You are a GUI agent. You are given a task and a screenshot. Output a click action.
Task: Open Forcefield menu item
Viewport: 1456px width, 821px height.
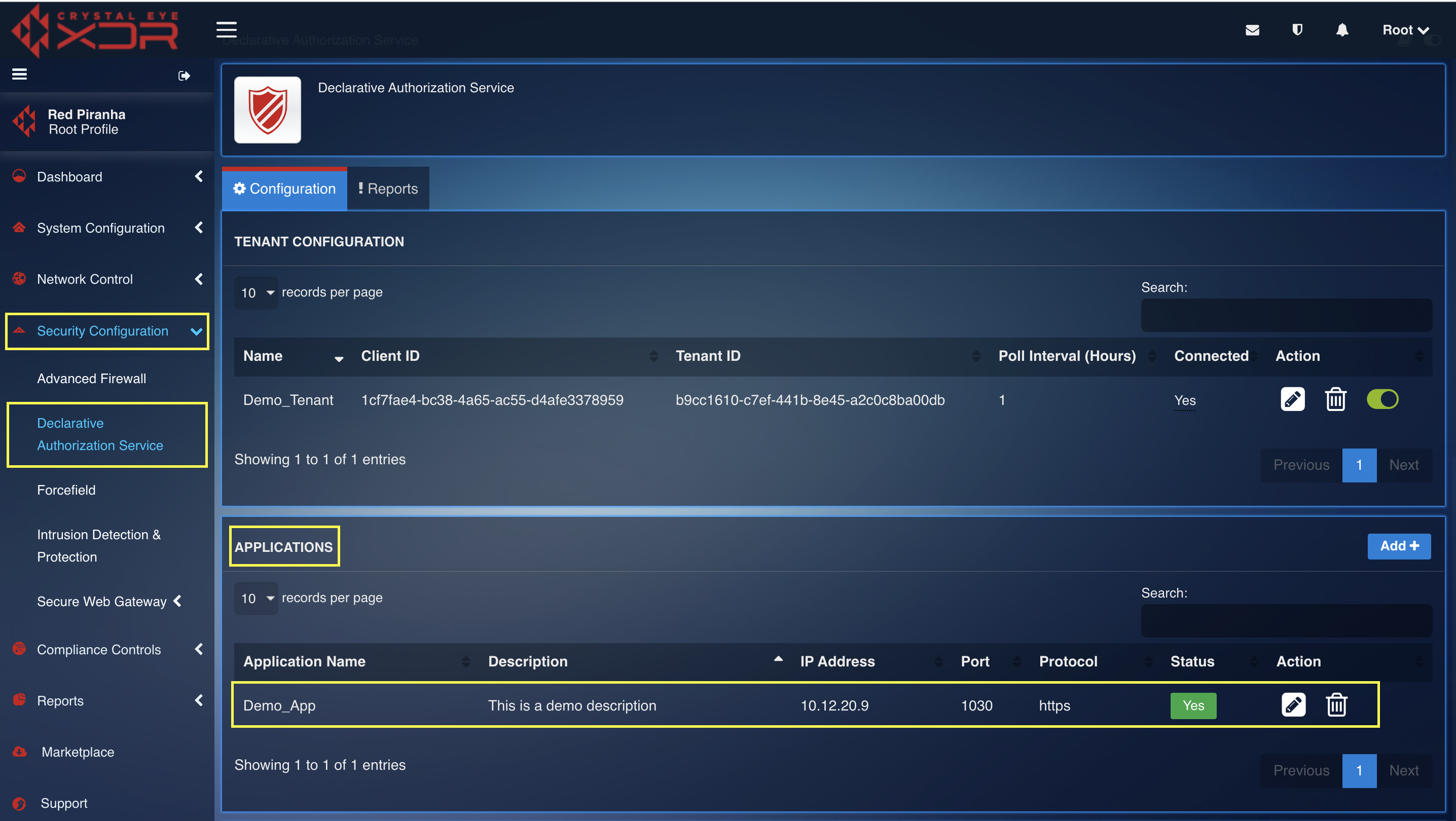66,490
